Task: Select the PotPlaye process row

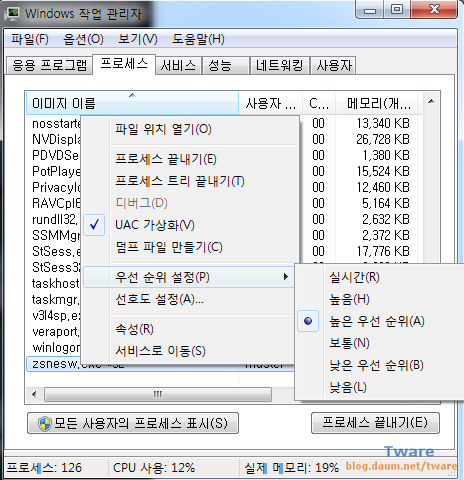Action: 56,171
